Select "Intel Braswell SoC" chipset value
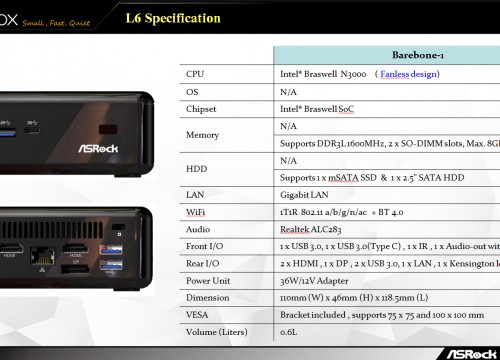Screen dimensions: 500x360 click(317, 109)
